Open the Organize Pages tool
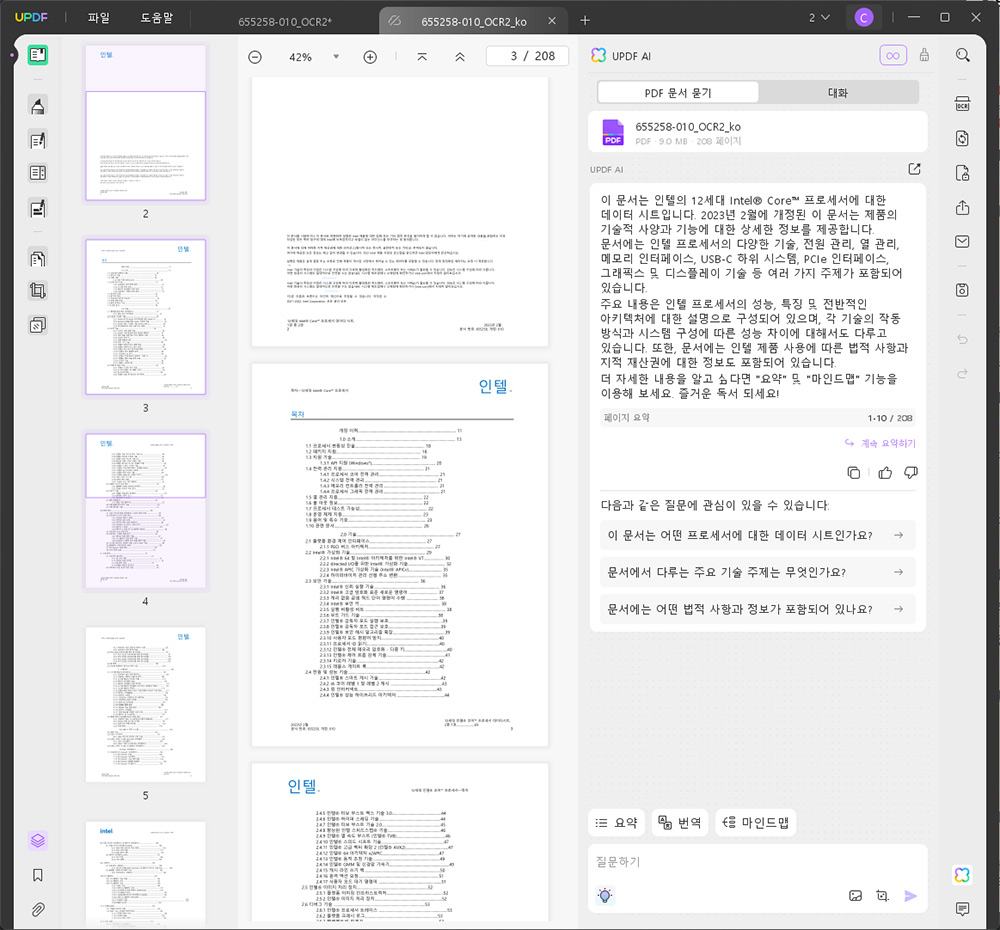 (x=38, y=258)
